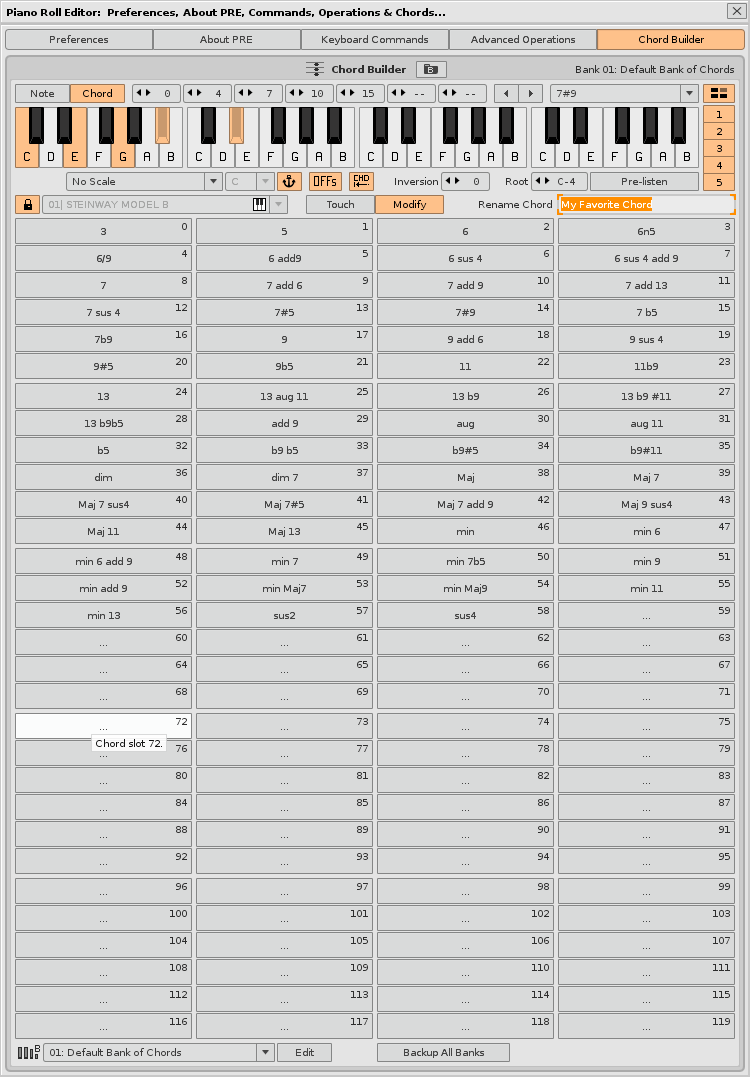Switch to the Keyboard Commands tab

click(x=375, y=39)
